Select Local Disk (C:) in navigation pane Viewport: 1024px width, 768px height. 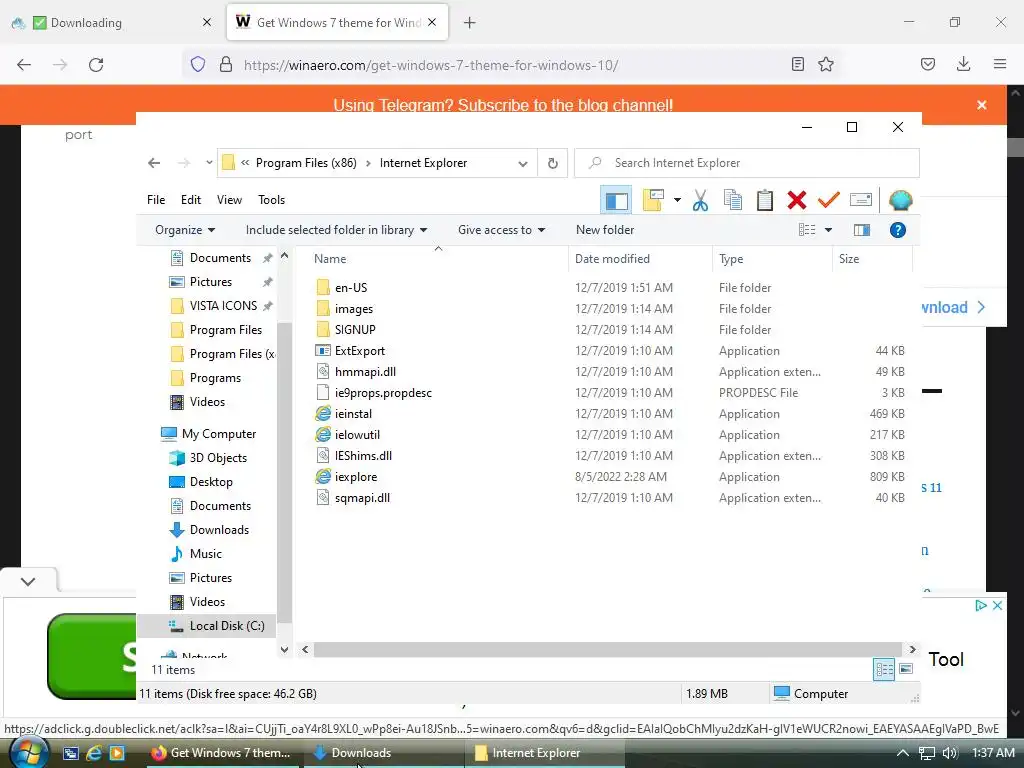(227, 626)
